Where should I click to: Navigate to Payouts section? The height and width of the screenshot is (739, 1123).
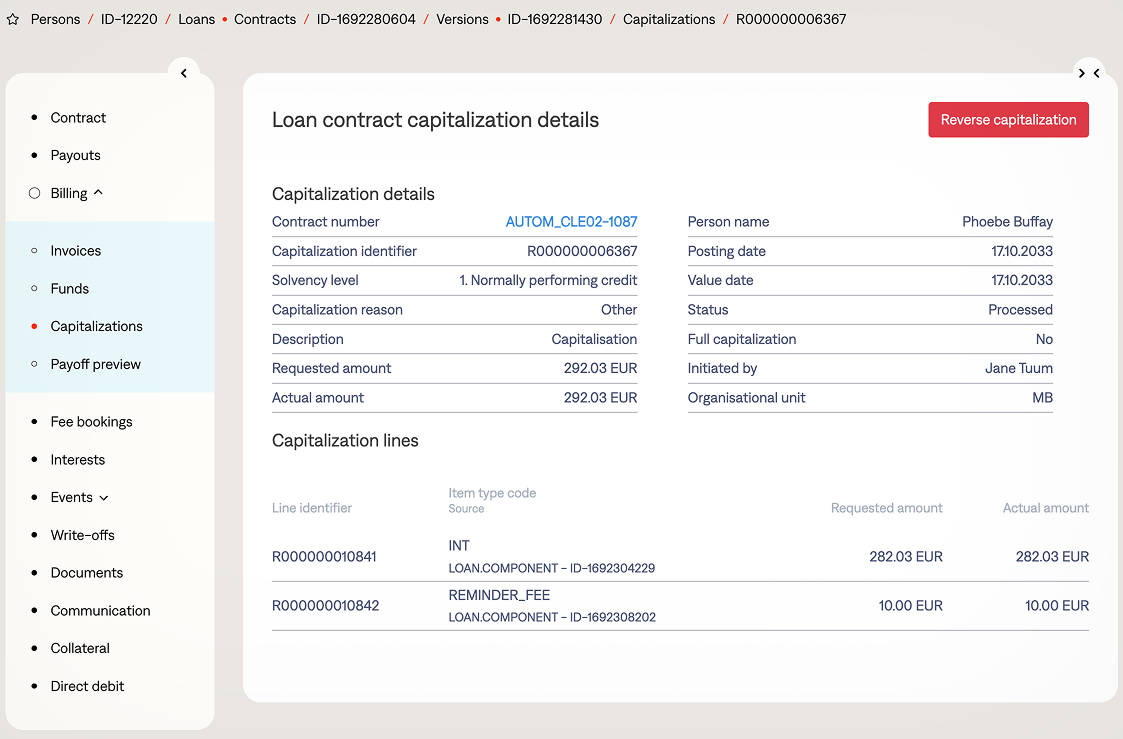click(x=76, y=156)
